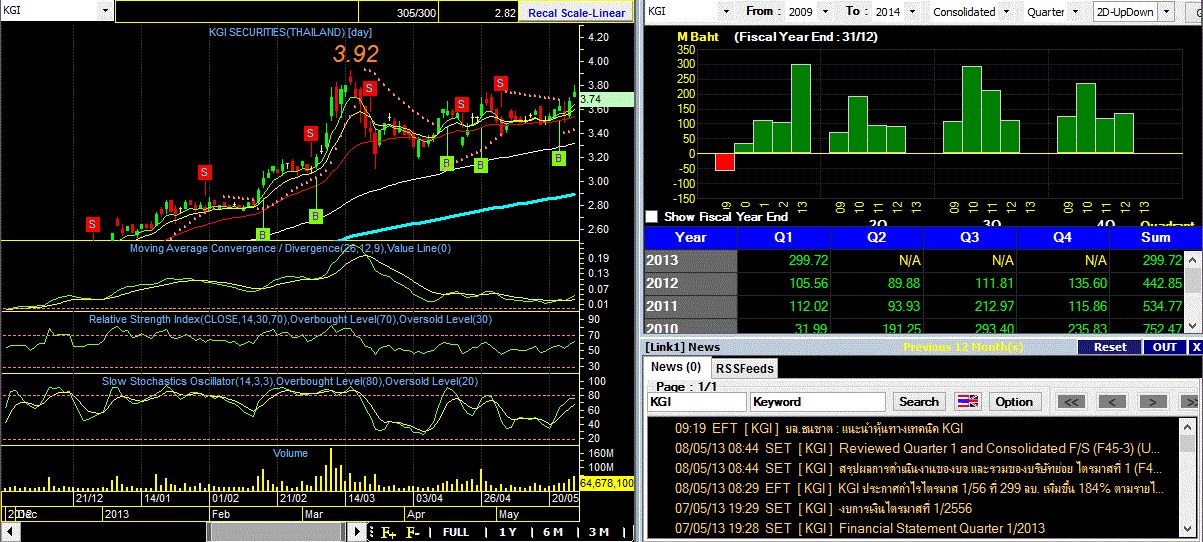Click the Reset button in the news panel
Image resolution: width=1203 pixels, height=542 pixels.
pos(1110,347)
